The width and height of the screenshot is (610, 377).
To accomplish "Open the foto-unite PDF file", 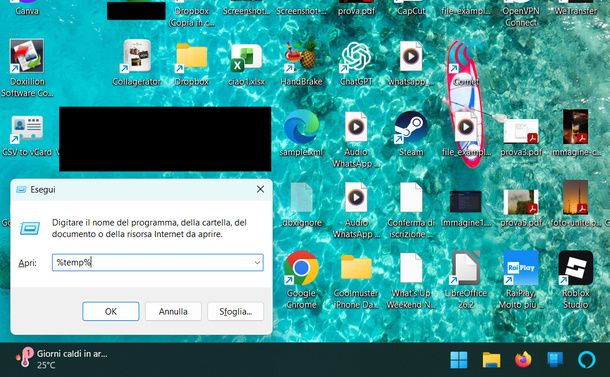I will [x=575, y=198].
